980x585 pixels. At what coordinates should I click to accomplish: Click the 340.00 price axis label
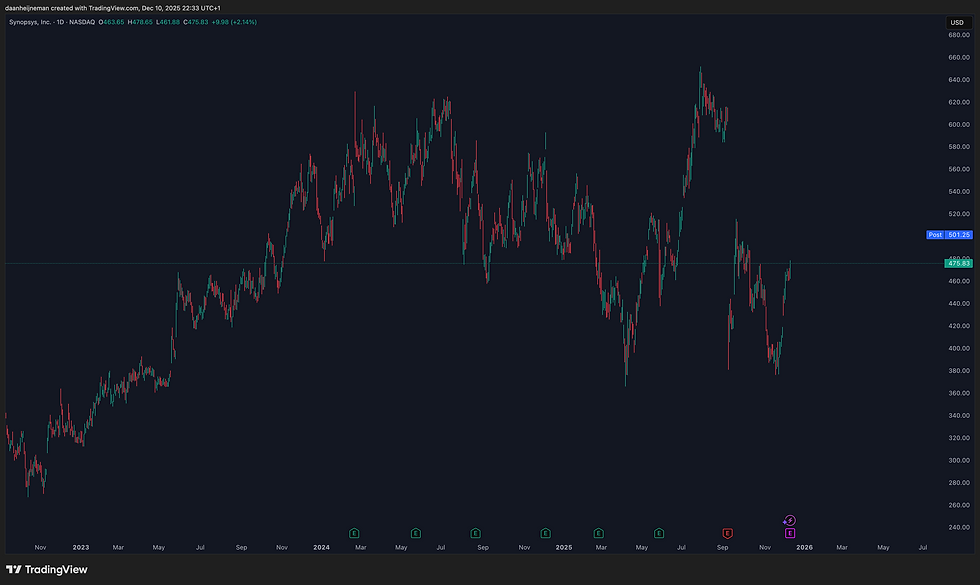click(x=959, y=416)
